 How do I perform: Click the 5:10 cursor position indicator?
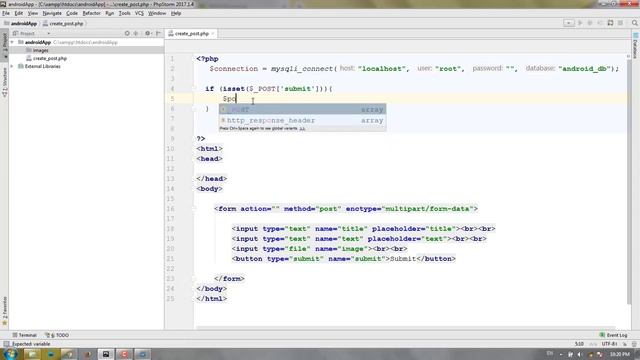click(x=579, y=344)
